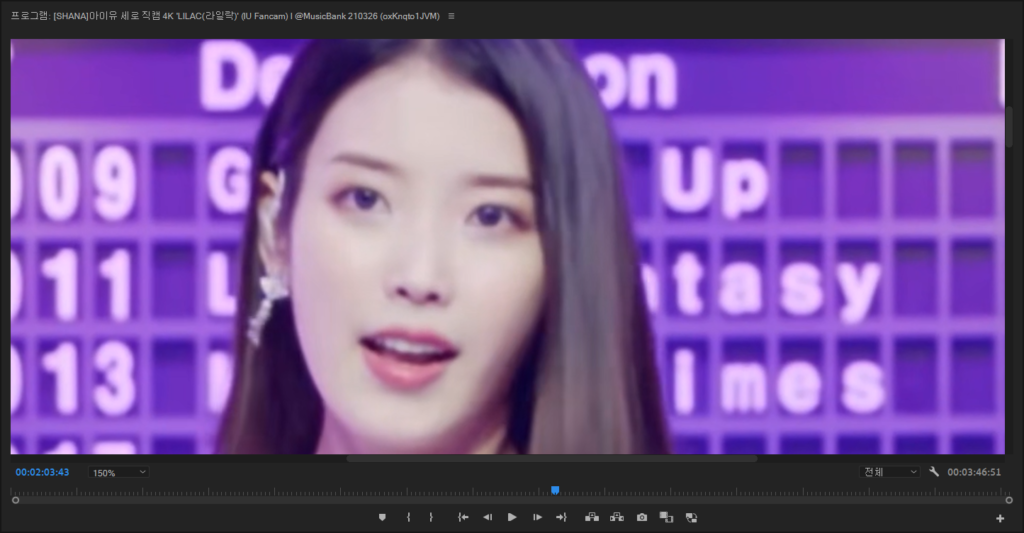Toggle Comparison View icon

coord(666,517)
